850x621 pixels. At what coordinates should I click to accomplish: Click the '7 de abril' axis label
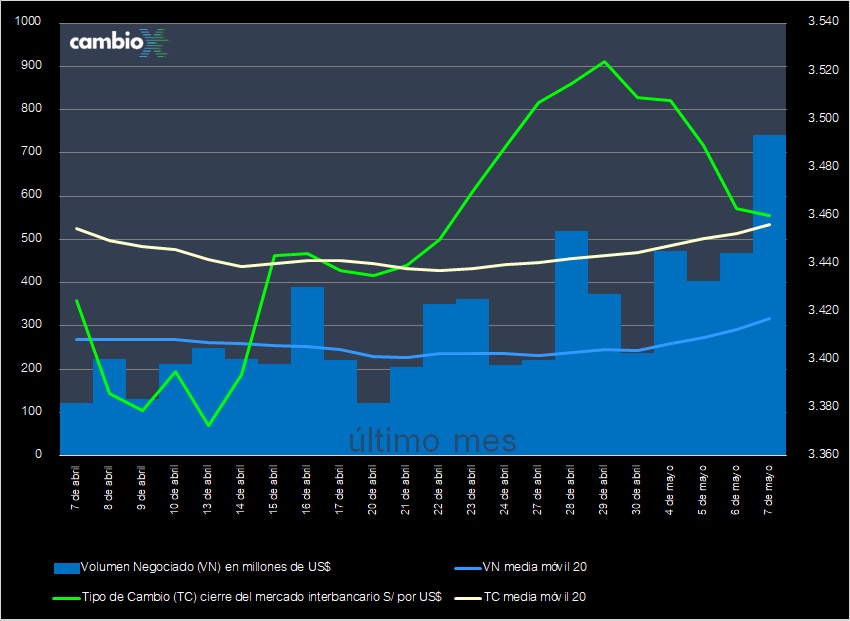pos(75,488)
